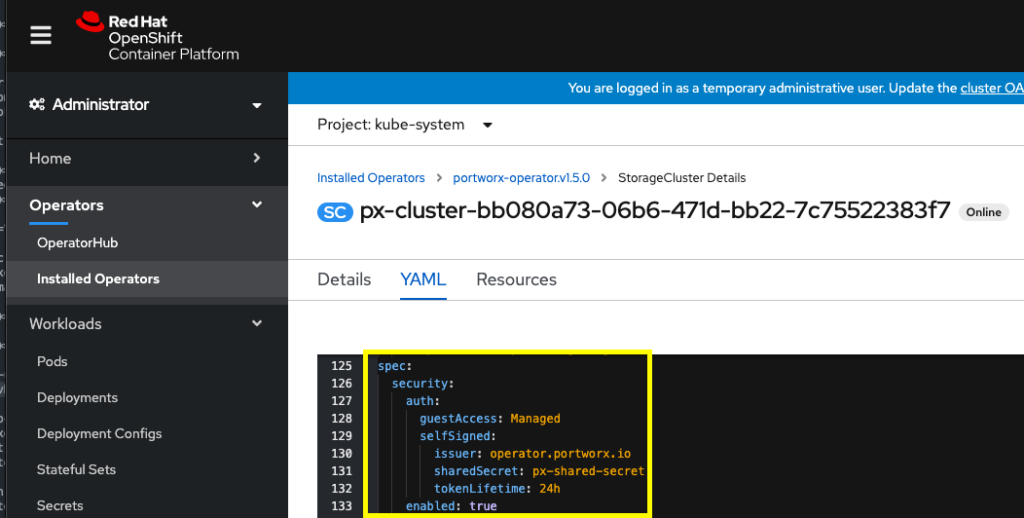
Task: Click line number 130 in editor gutter
Action: (342, 453)
